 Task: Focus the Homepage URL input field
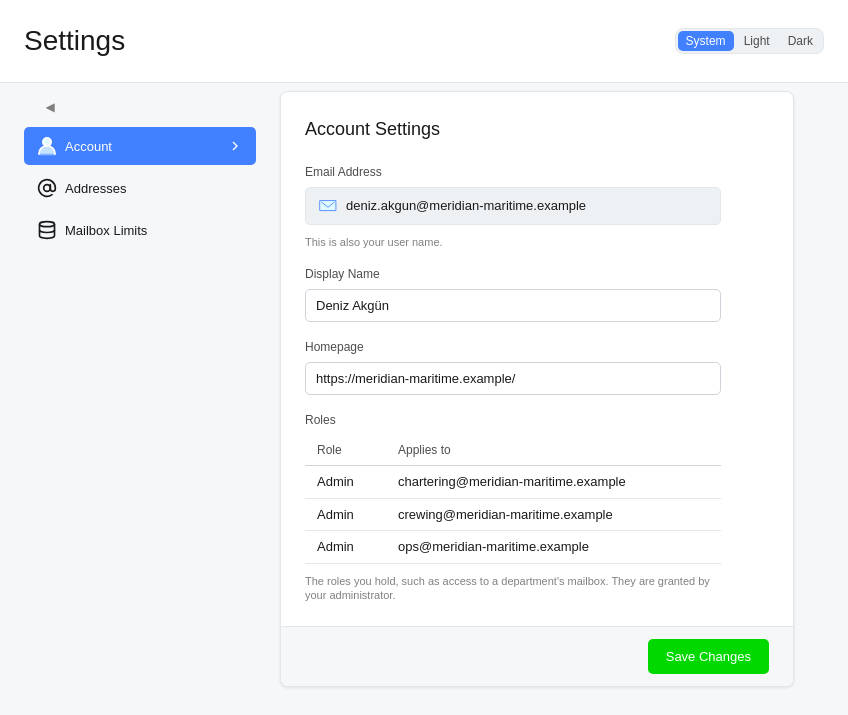click(x=513, y=379)
